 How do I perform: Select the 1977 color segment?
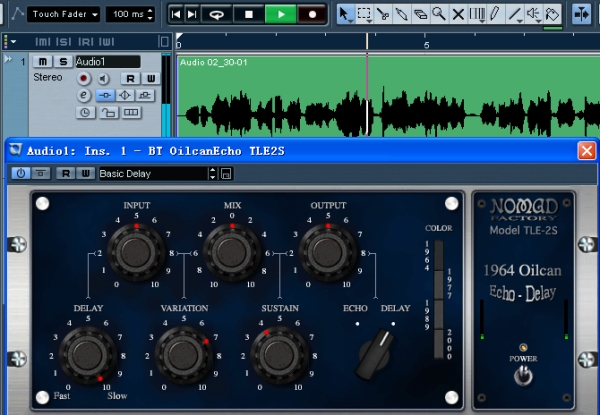[439, 285]
